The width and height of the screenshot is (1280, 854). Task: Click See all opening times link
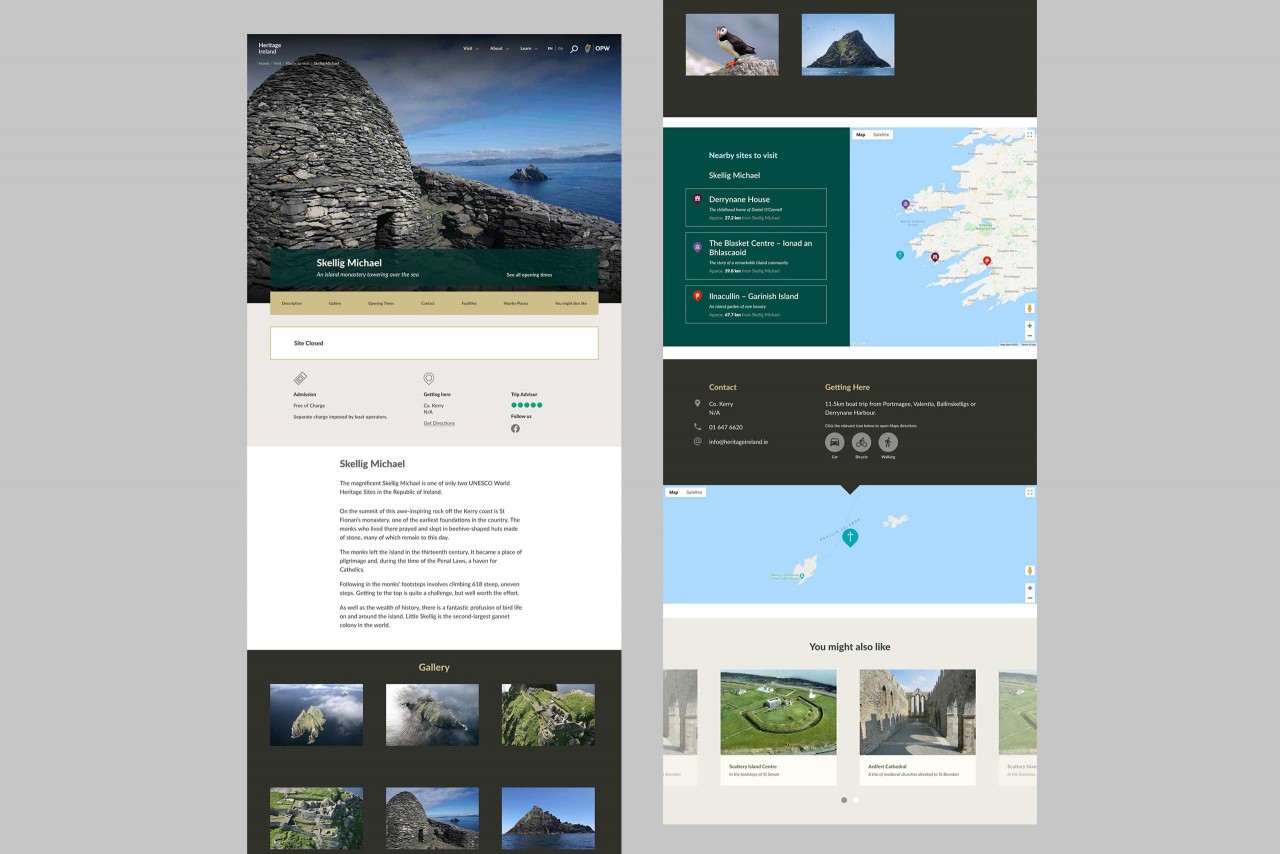(529, 274)
